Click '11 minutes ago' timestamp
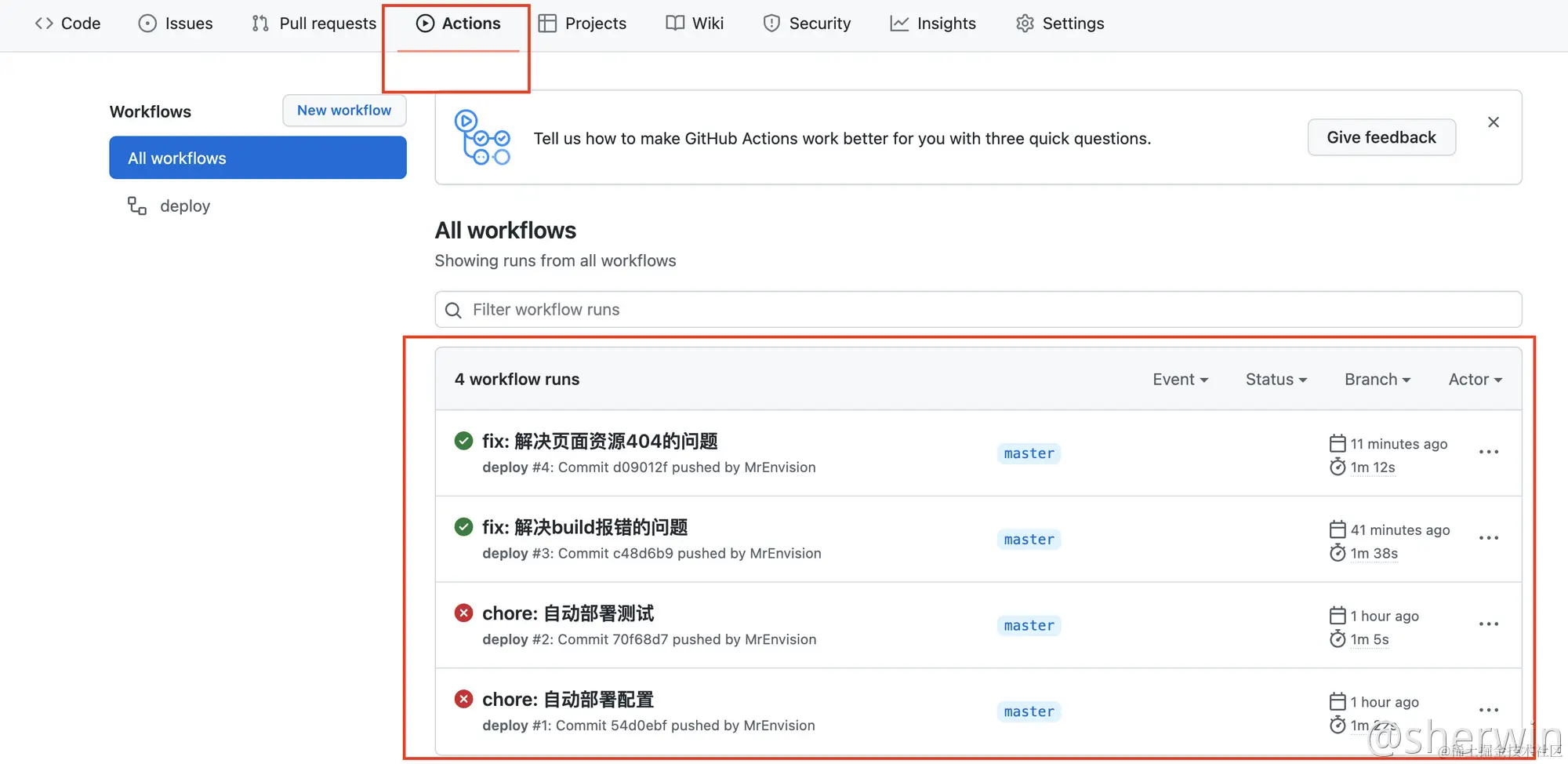Image resolution: width=1568 pixels, height=764 pixels. tap(1399, 444)
